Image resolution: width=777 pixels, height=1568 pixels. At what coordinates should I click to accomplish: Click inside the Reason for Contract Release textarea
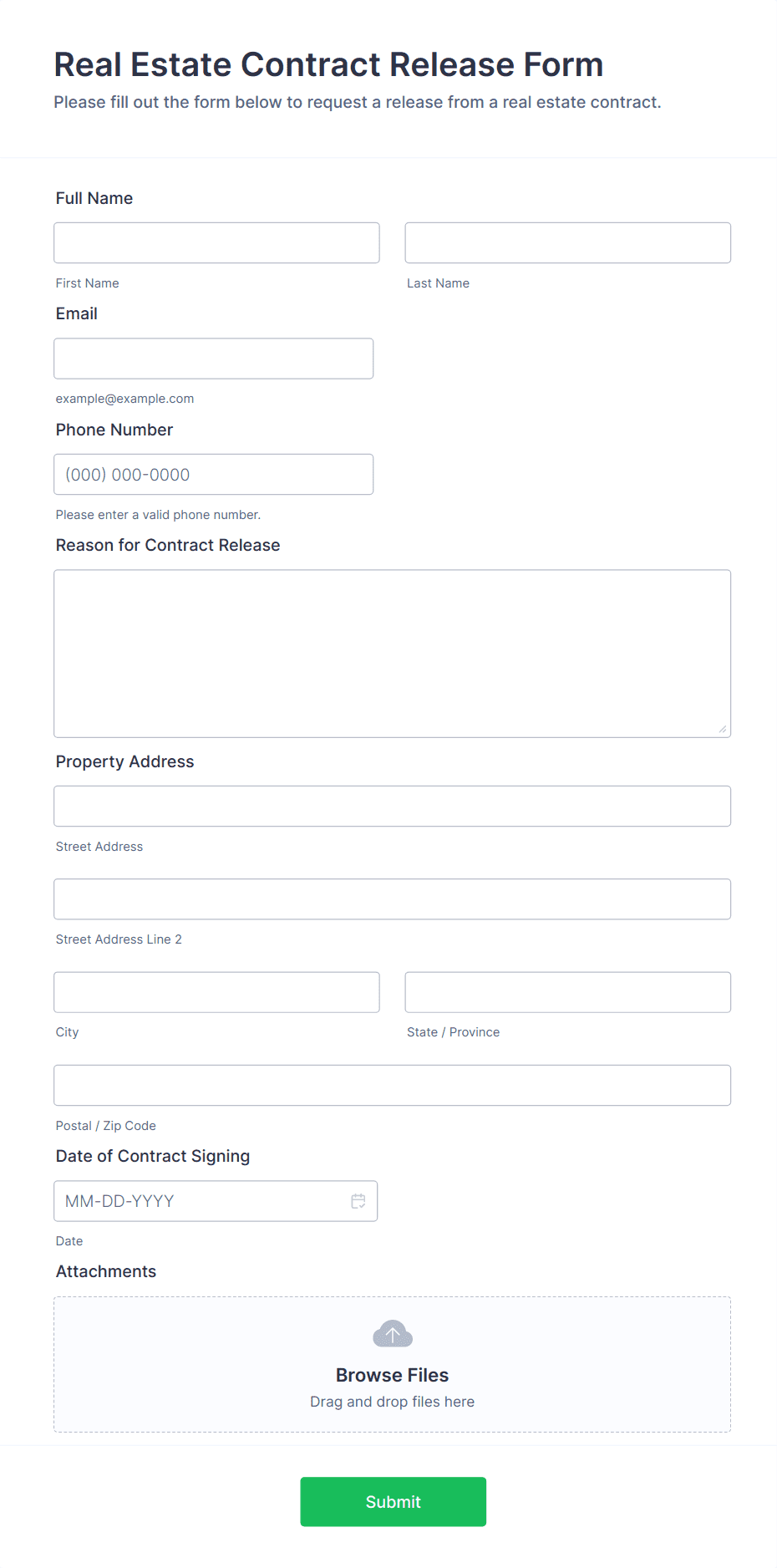tap(392, 652)
